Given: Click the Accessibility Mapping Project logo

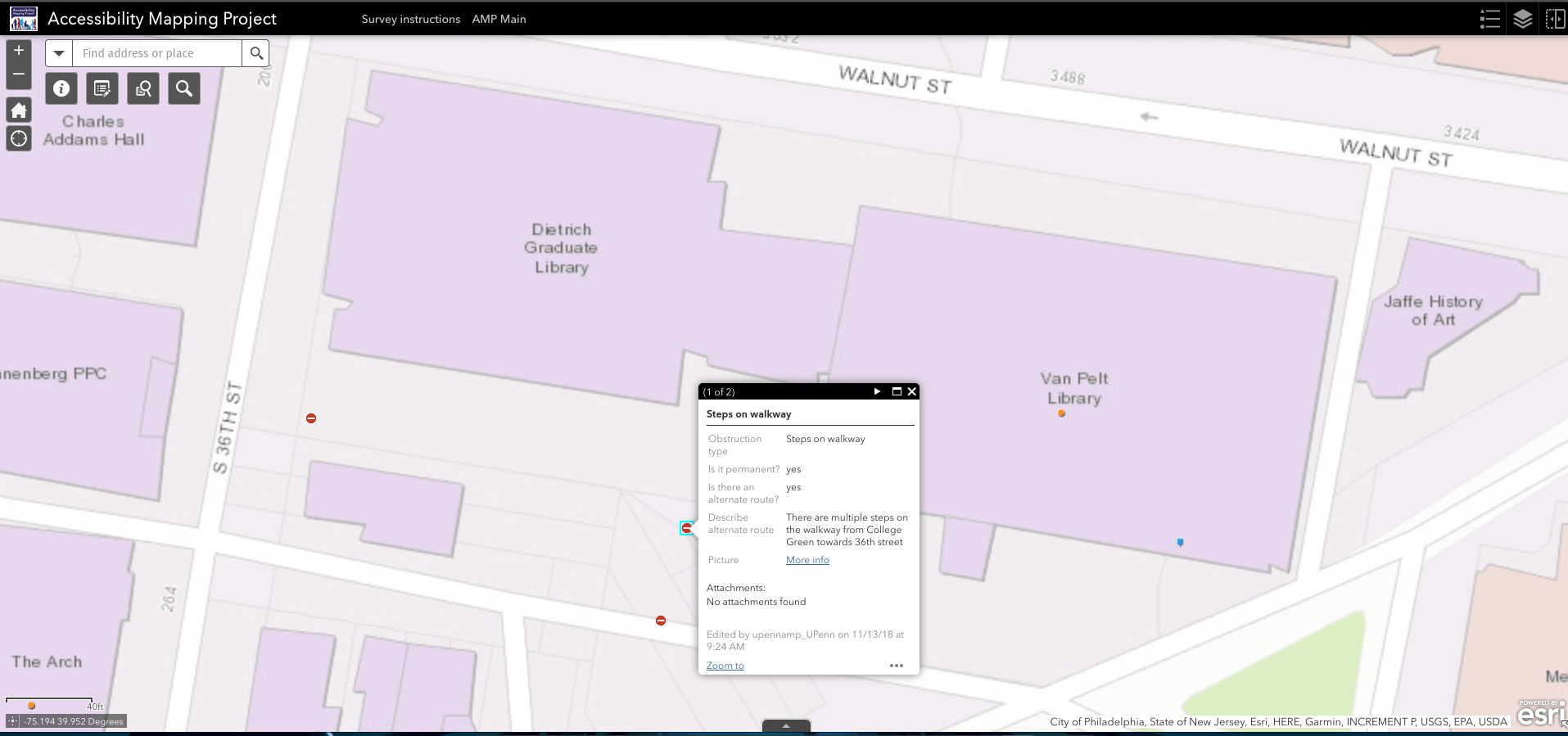Looking at the screenshot, I should [23, 19].
